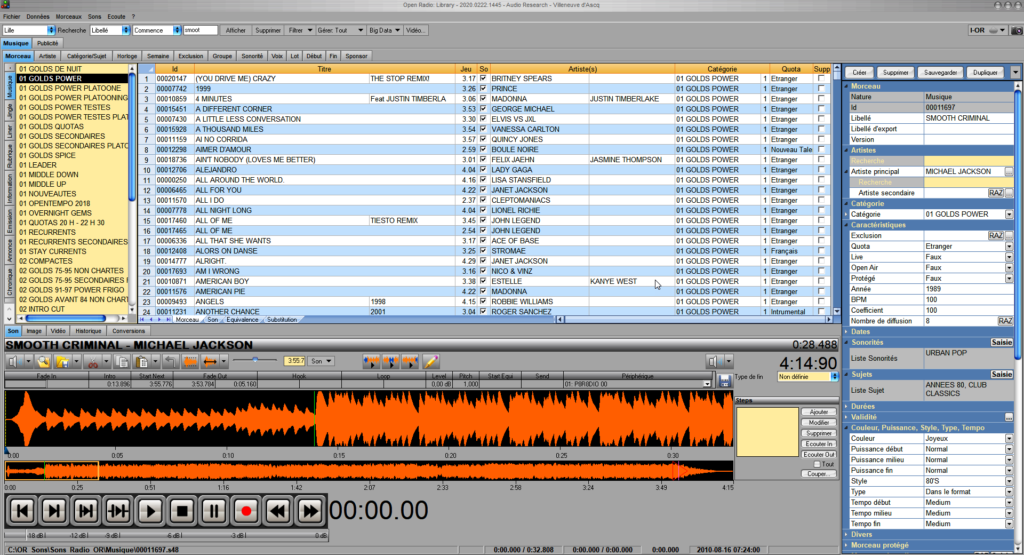Toggle the 'Tout' checkbox in Steps

[x=817, y=464]
